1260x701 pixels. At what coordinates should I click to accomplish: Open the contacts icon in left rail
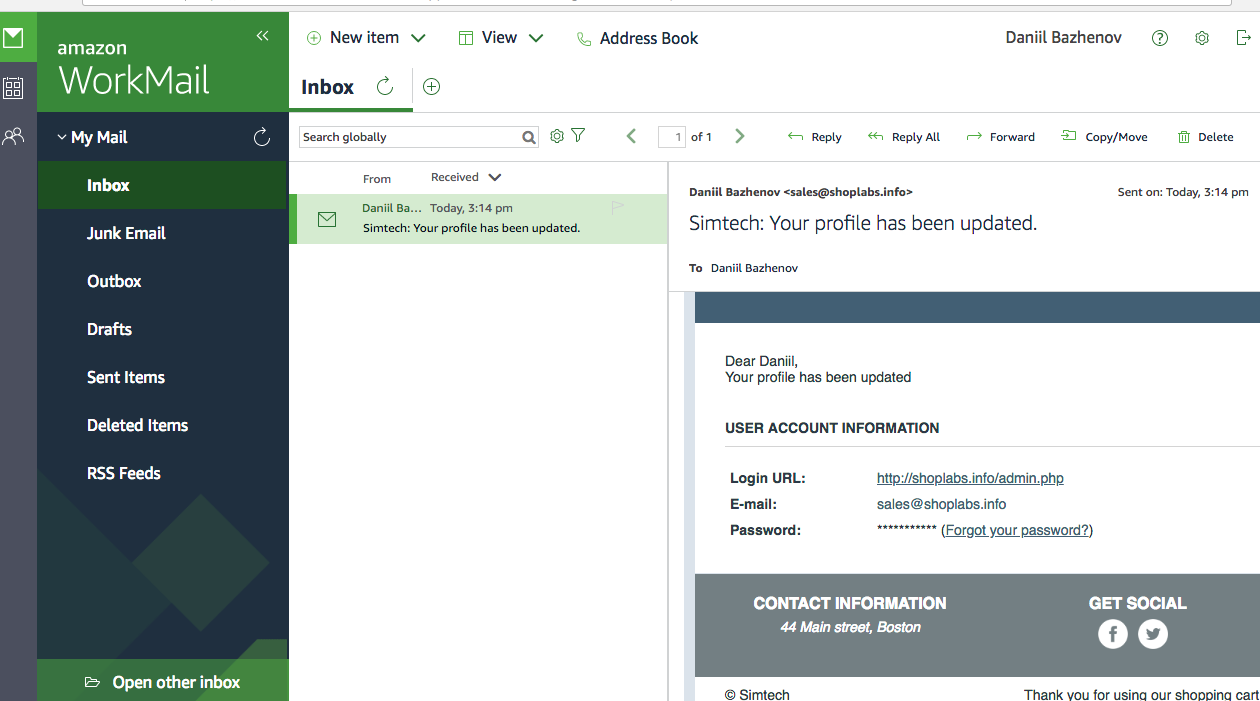(x=13, y=137)
